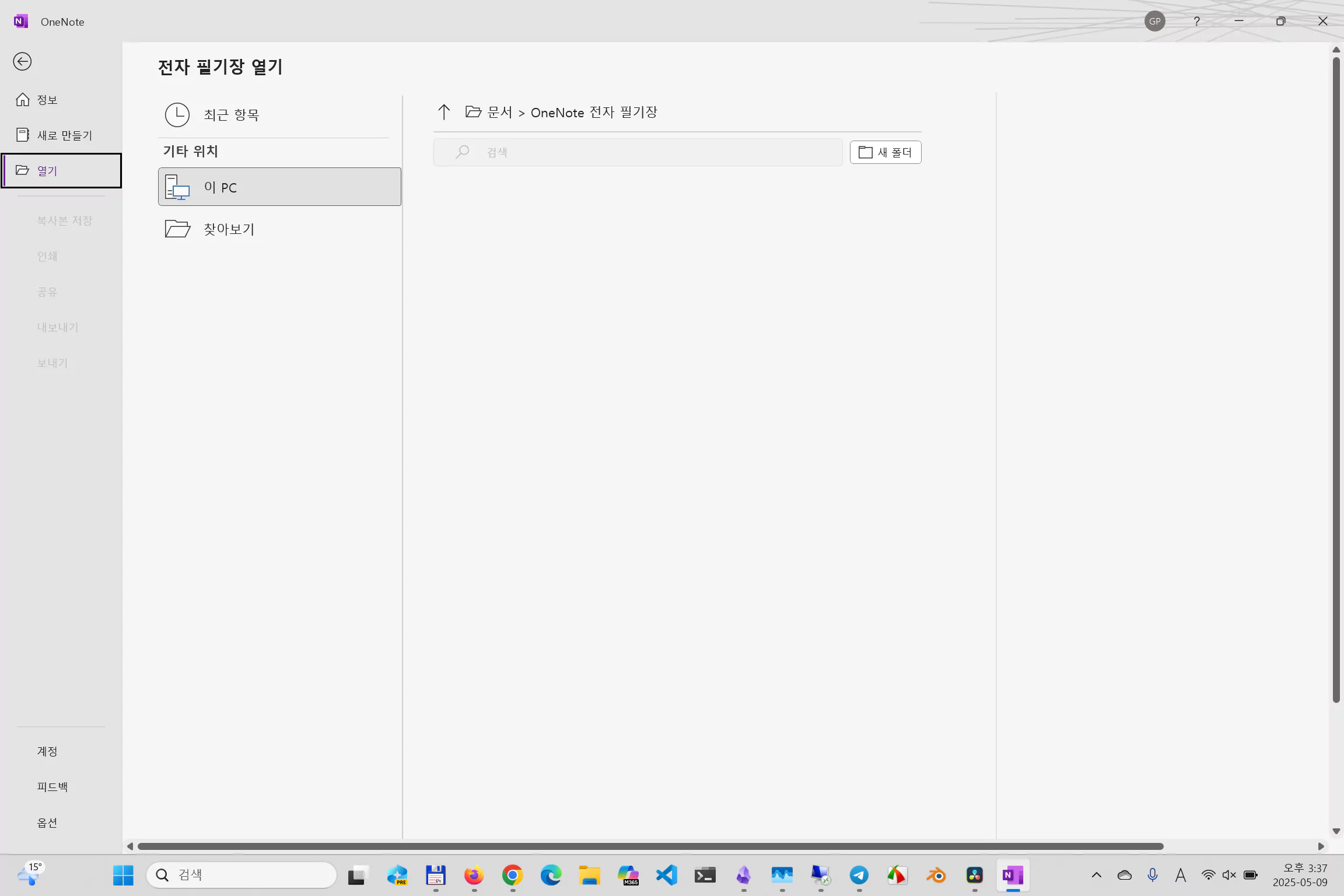
Task: Click the muted volume icon
Action: (1229, 875)
